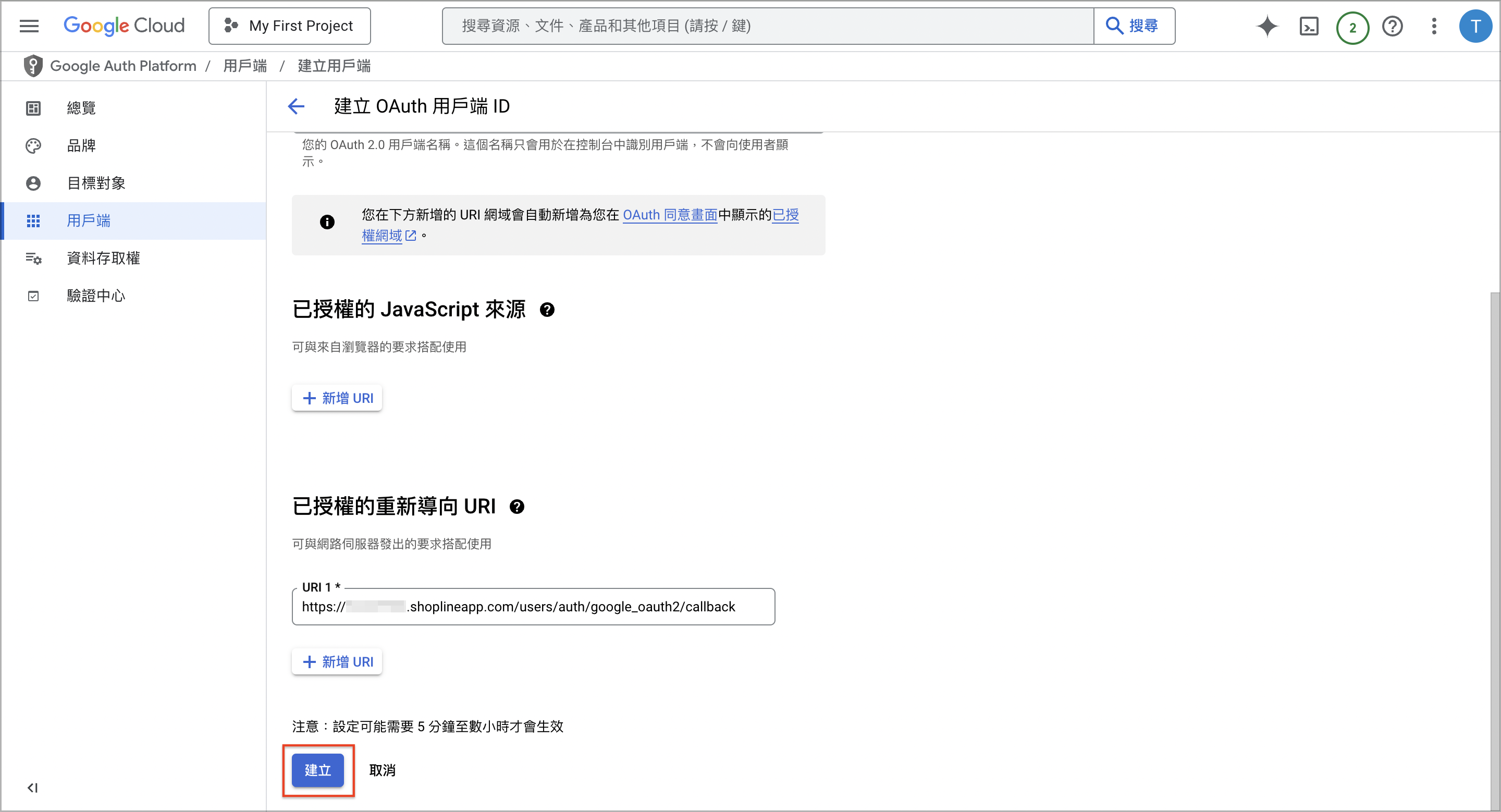Click the 可與網路伺服器發出的要求搭配使用 description
1501x812 pixels.
point(391,544)
